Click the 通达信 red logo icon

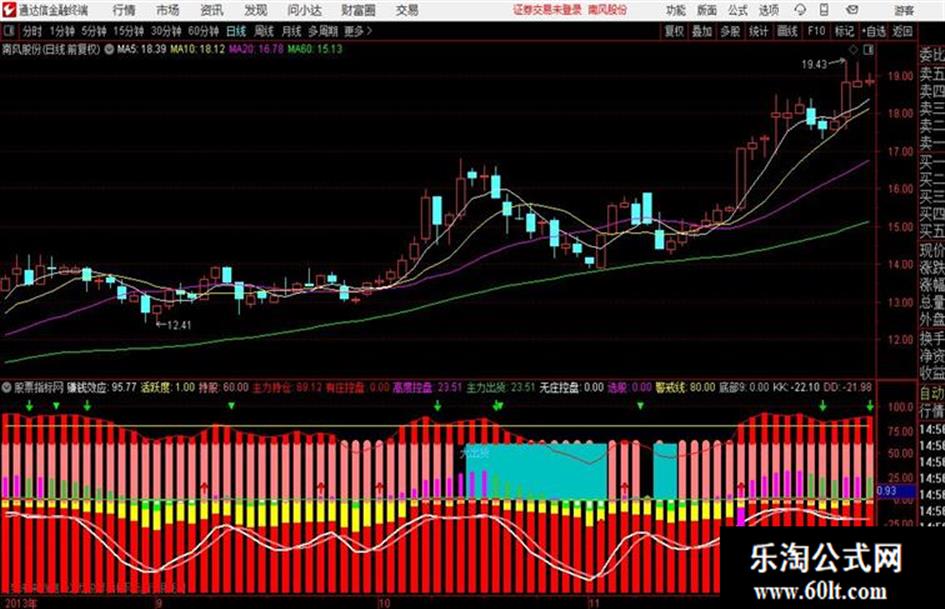[x=9, y=10]
